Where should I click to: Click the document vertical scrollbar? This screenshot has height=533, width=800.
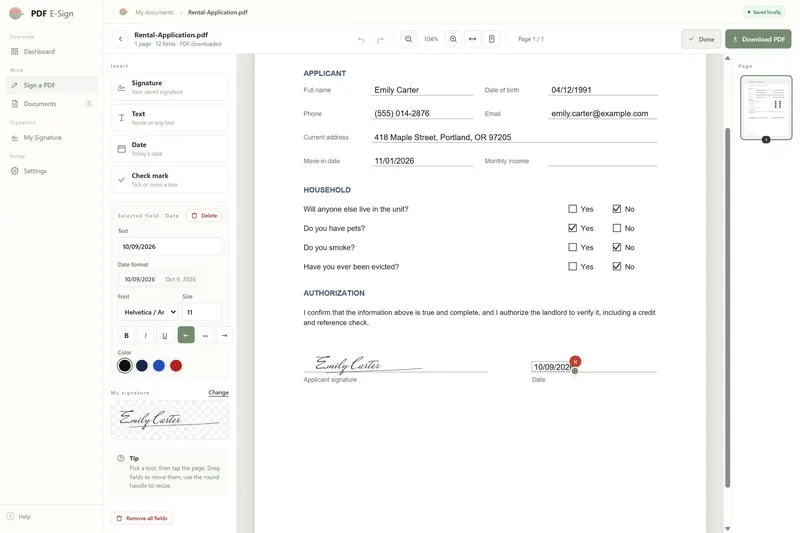728,308
